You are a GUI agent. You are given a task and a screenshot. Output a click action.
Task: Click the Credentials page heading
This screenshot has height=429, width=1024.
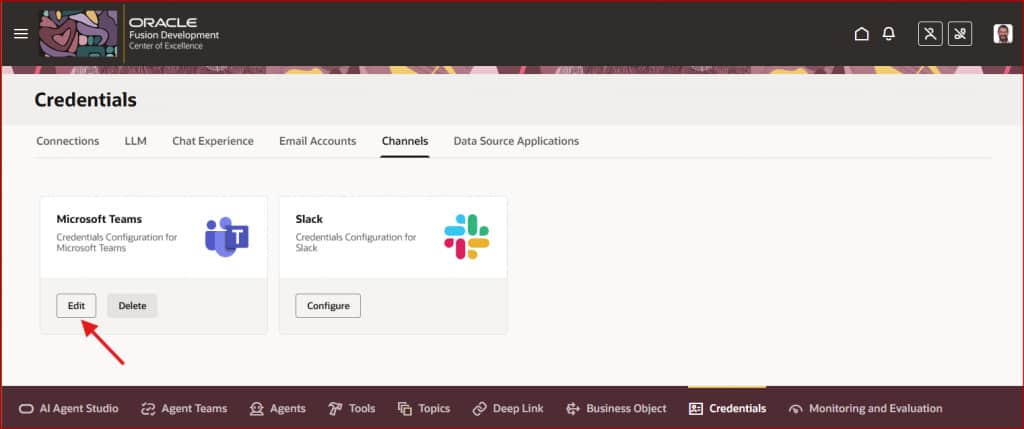coord(86,100)
